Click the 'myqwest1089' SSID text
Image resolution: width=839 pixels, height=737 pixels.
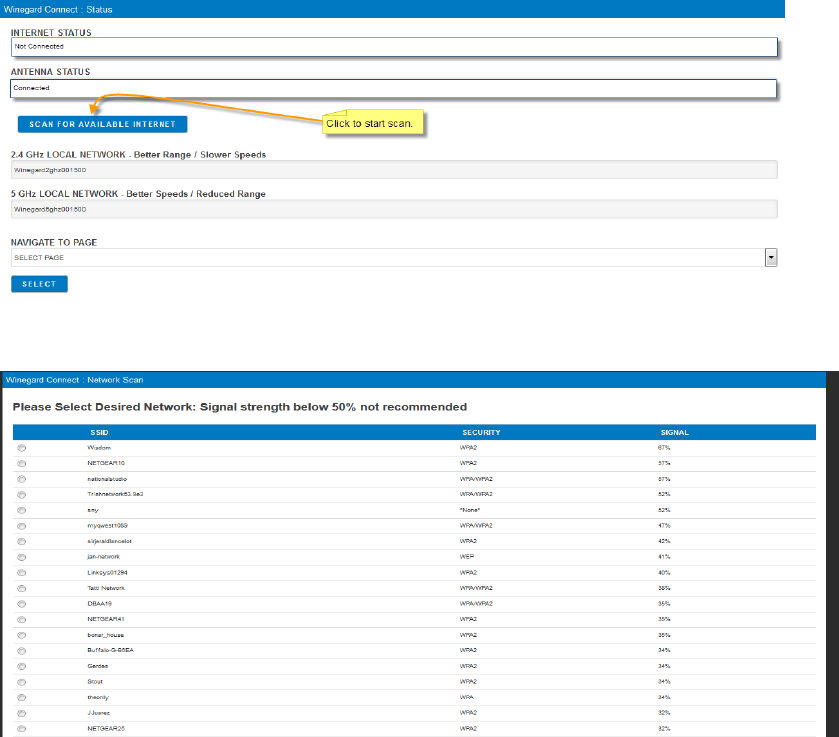pos(108,526)
